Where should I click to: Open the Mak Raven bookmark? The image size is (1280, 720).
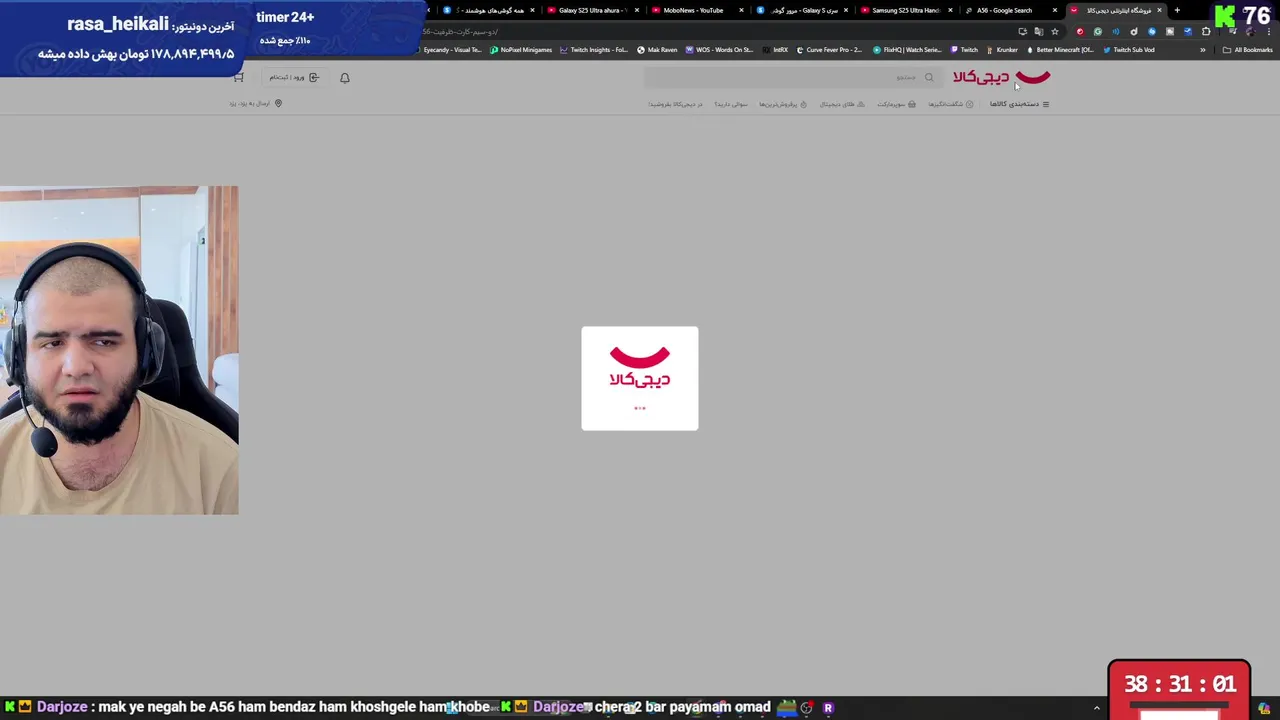[658, 50]
